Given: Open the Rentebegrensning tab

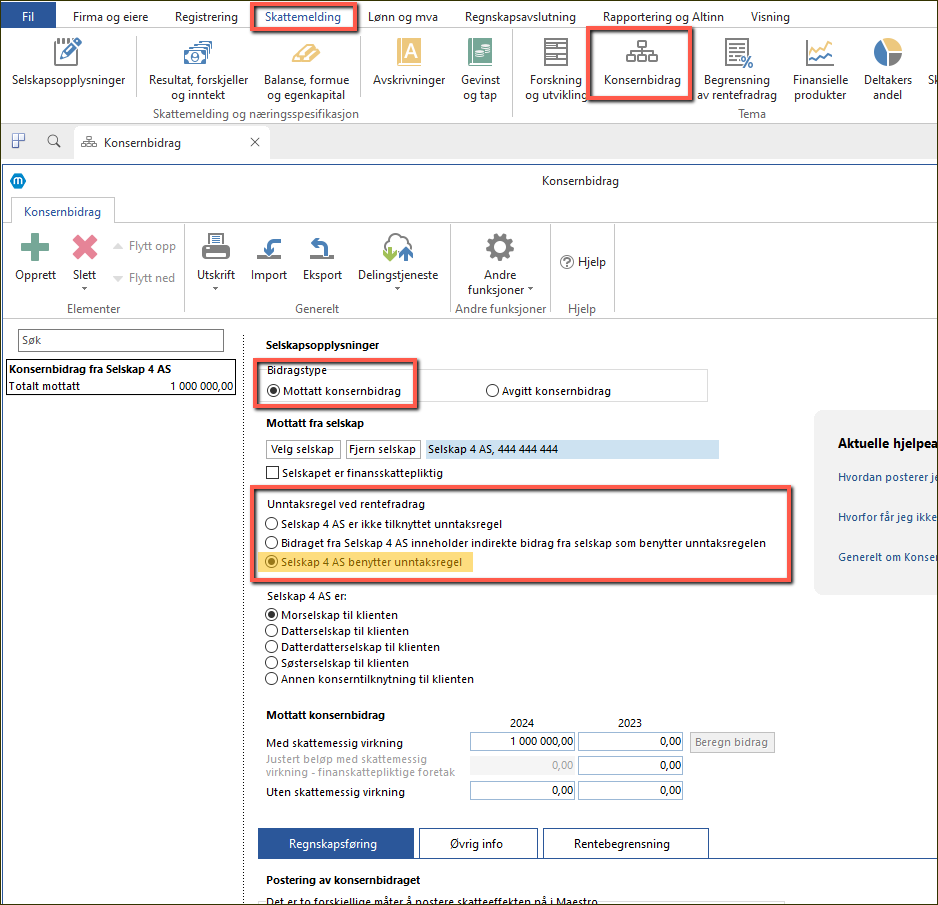Looking at the screenshot, I should point(625,843).
